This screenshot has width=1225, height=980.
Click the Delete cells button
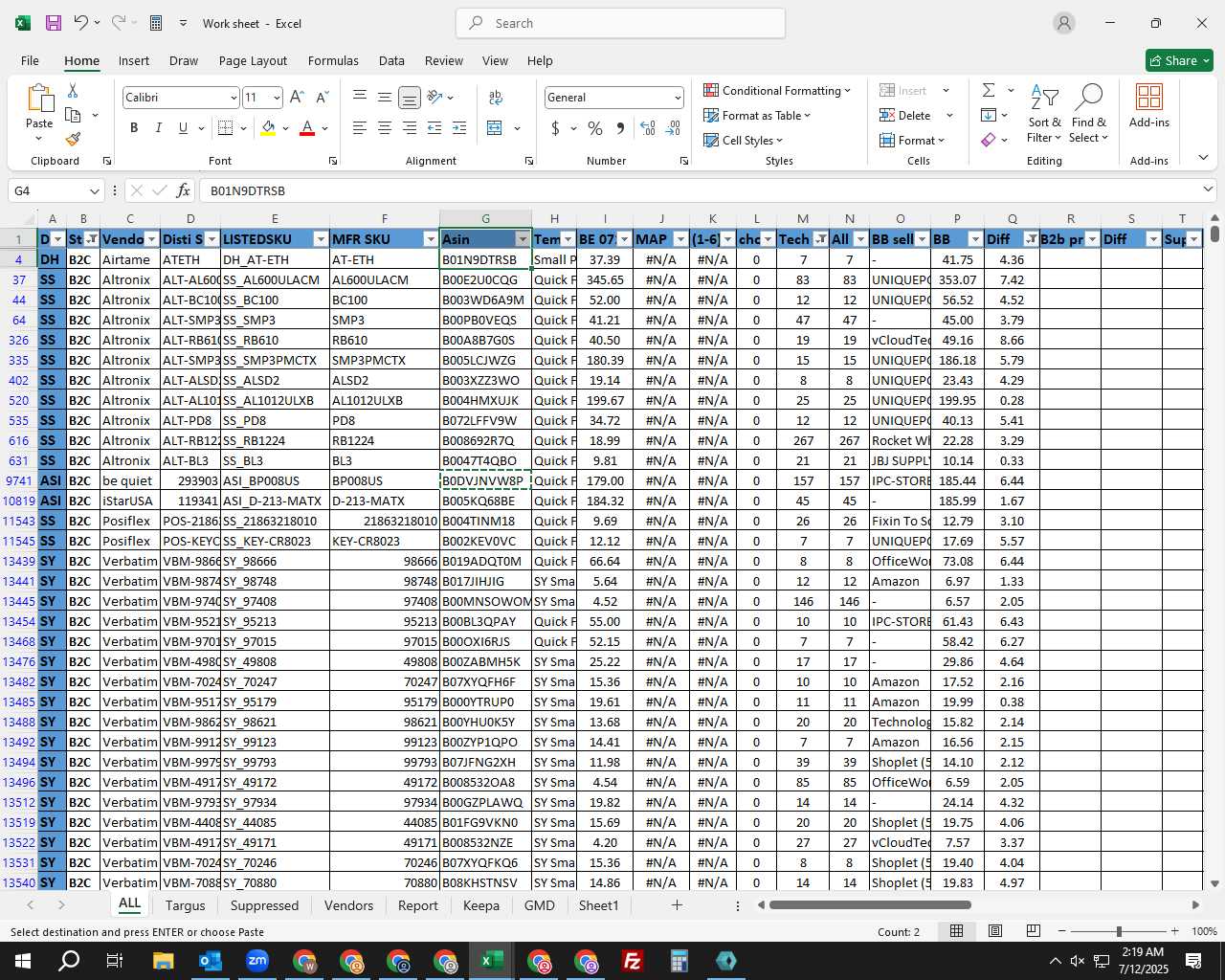(905, 115)
